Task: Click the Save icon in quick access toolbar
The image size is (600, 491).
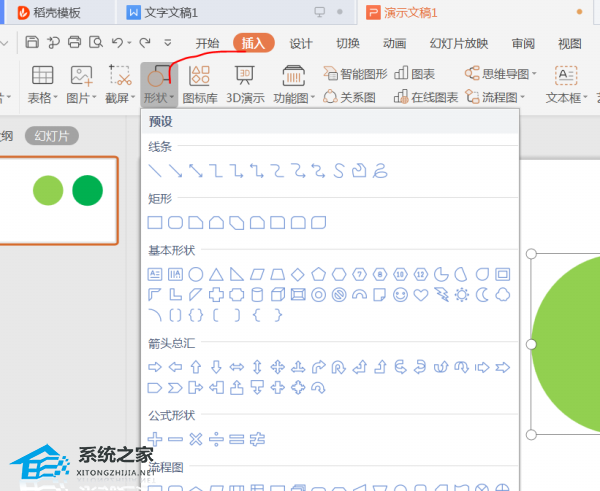Action: coord(32,42)
